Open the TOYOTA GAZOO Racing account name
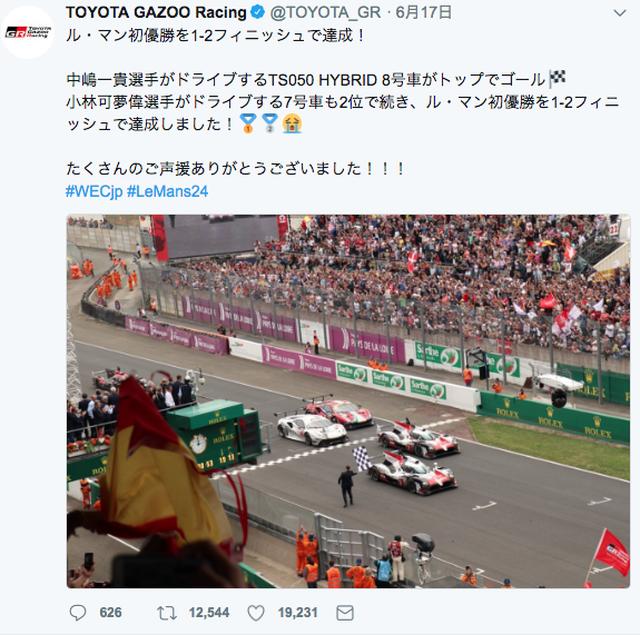The height and width of the screenshot is (635, 640). (x=156, y=13)
